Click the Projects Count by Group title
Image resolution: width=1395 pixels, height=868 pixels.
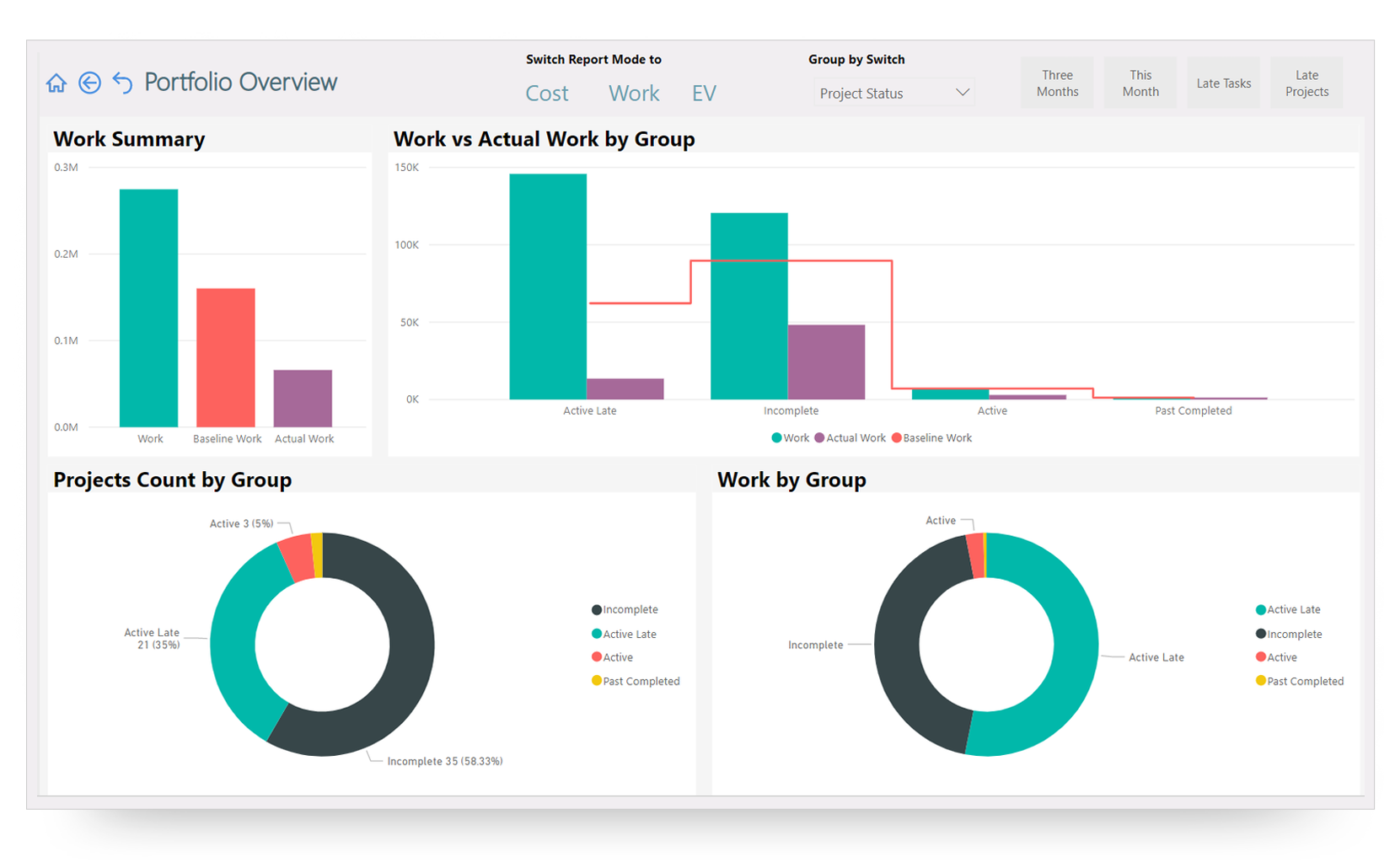click(x=173, y=480)
